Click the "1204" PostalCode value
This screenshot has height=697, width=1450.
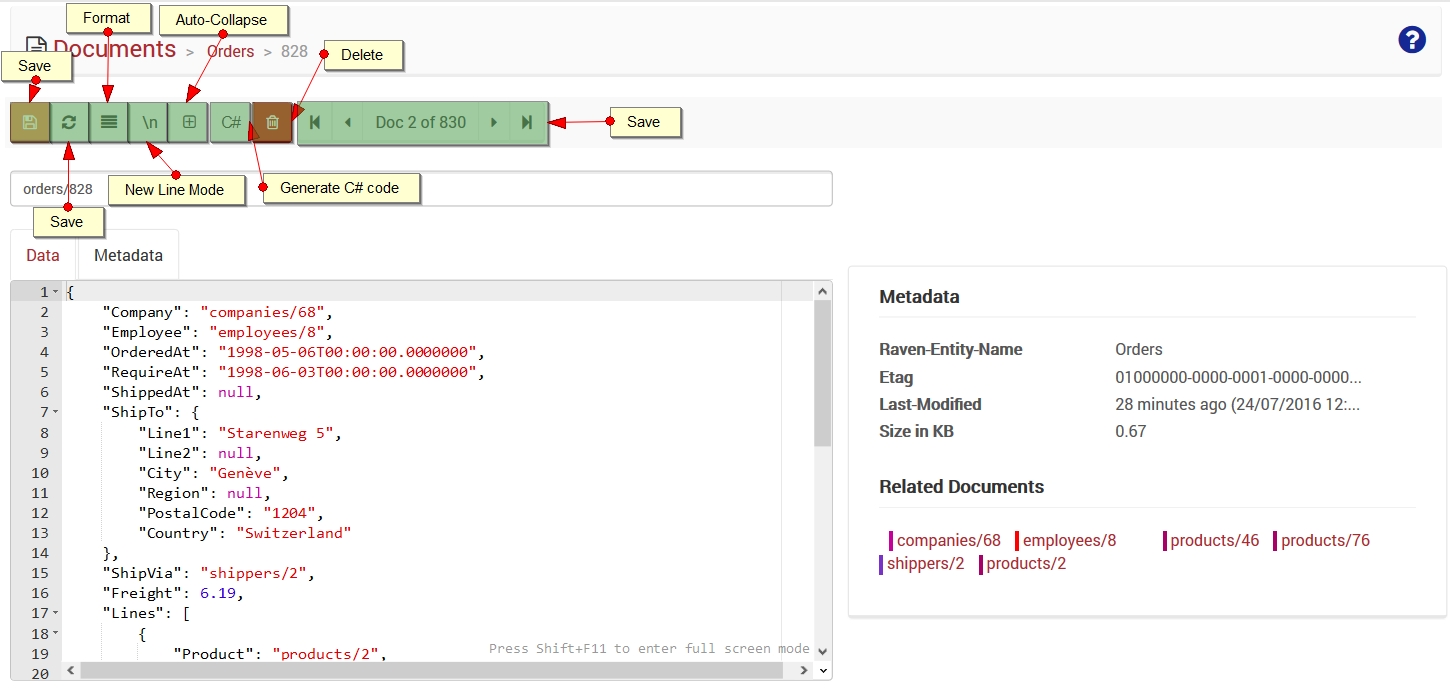tap(289, 513)
